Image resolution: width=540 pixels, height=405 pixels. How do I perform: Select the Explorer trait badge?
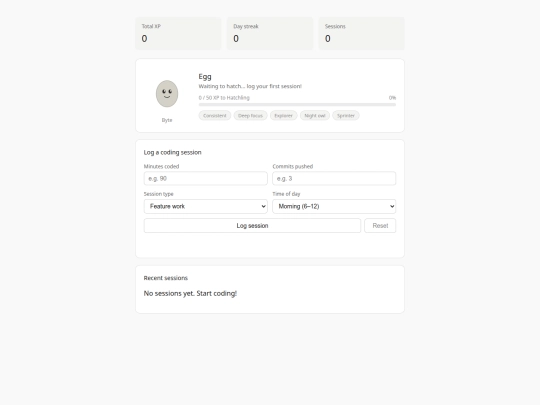pos(283,116)
